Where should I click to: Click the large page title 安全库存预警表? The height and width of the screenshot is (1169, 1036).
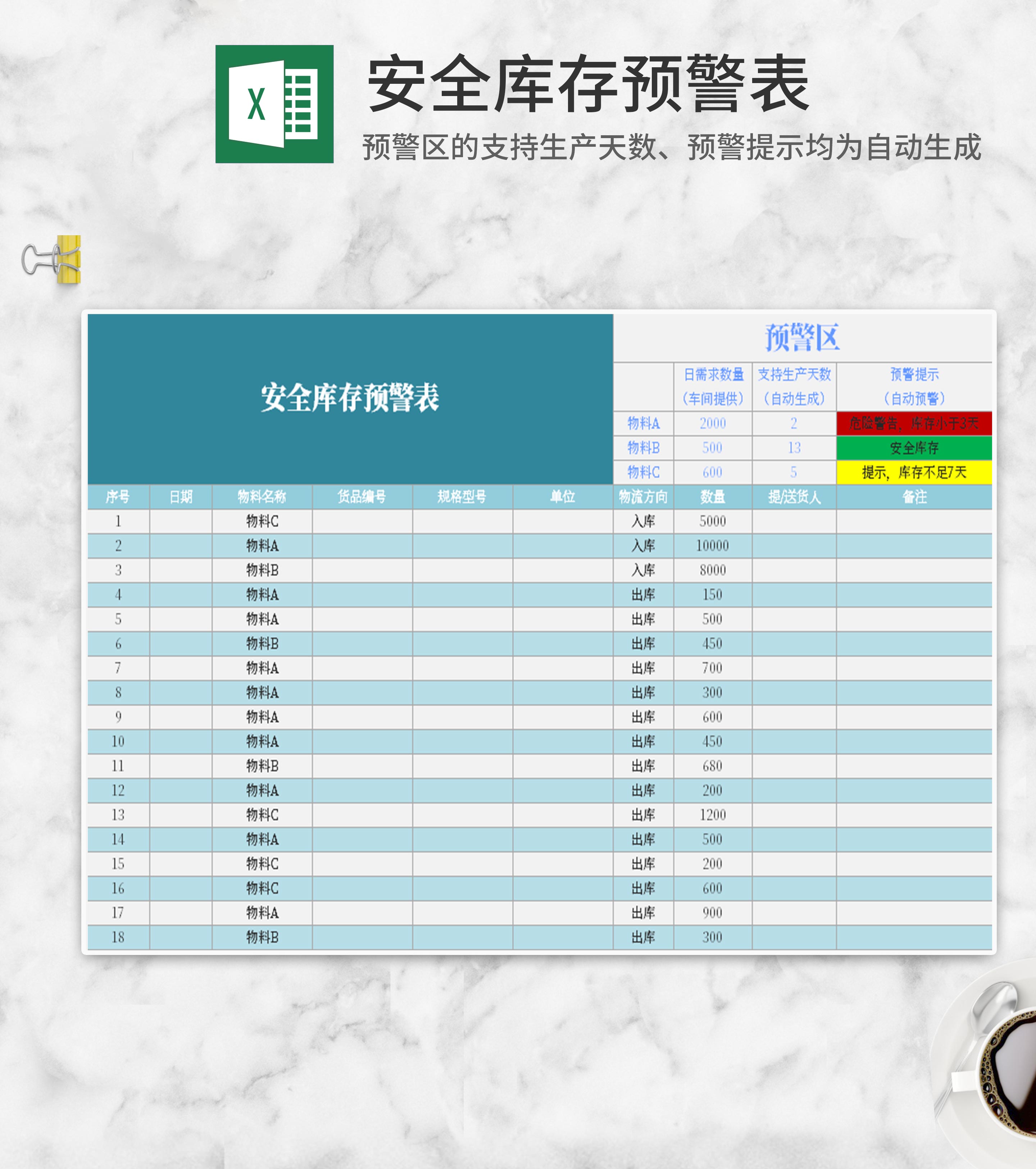click(x=587, y=85)
